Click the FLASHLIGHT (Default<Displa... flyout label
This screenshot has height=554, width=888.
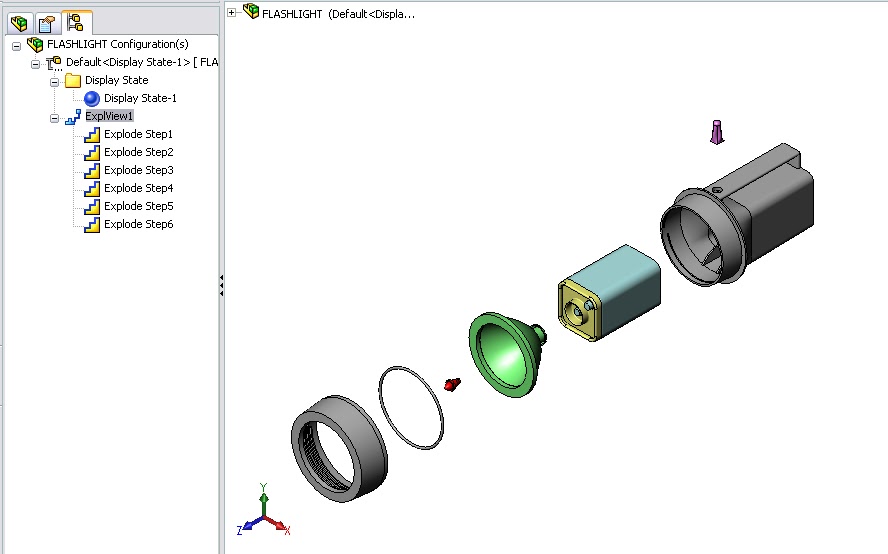(x=339, y=14)
